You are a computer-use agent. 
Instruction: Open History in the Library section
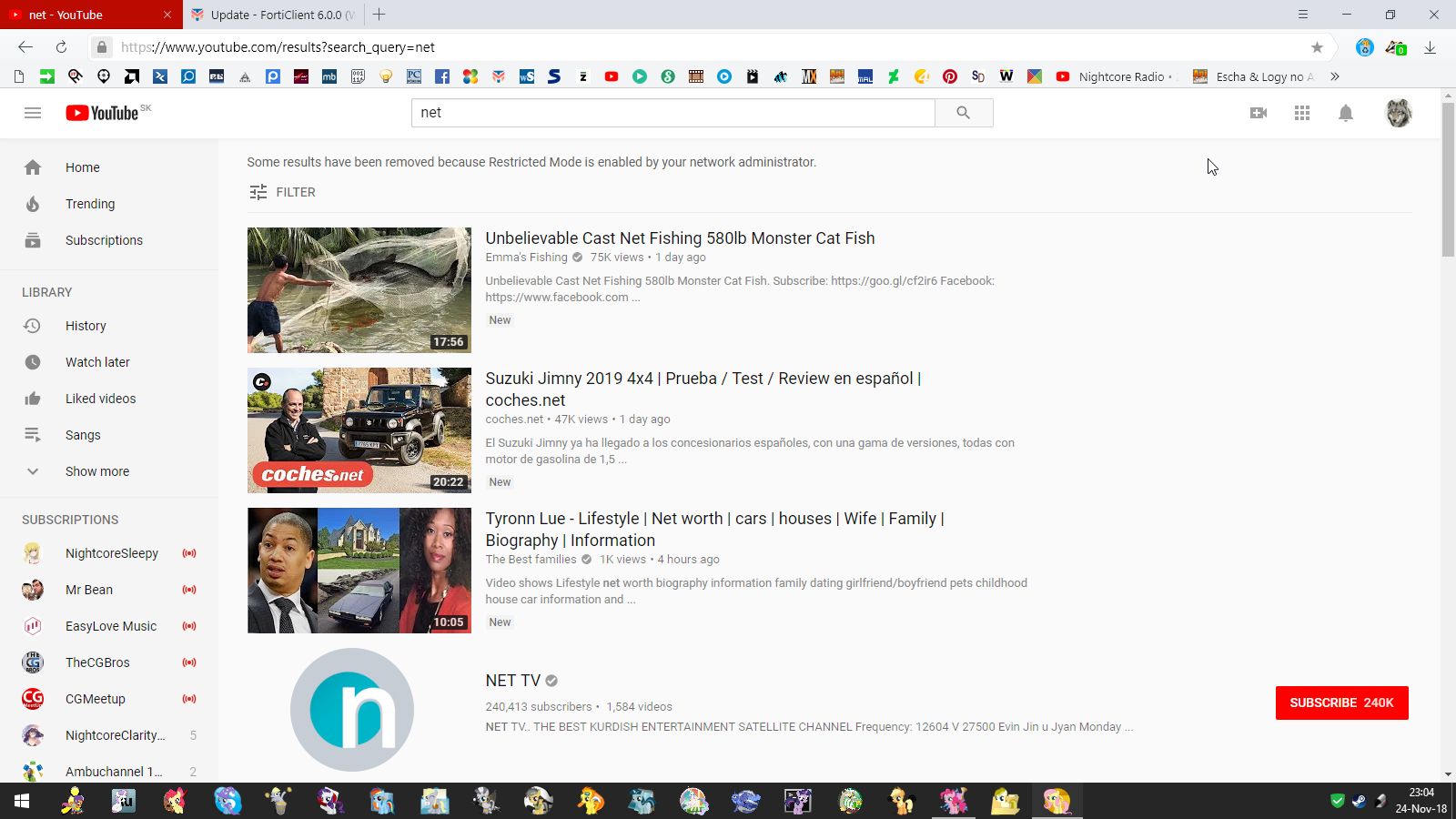click(x=109, y=326)
